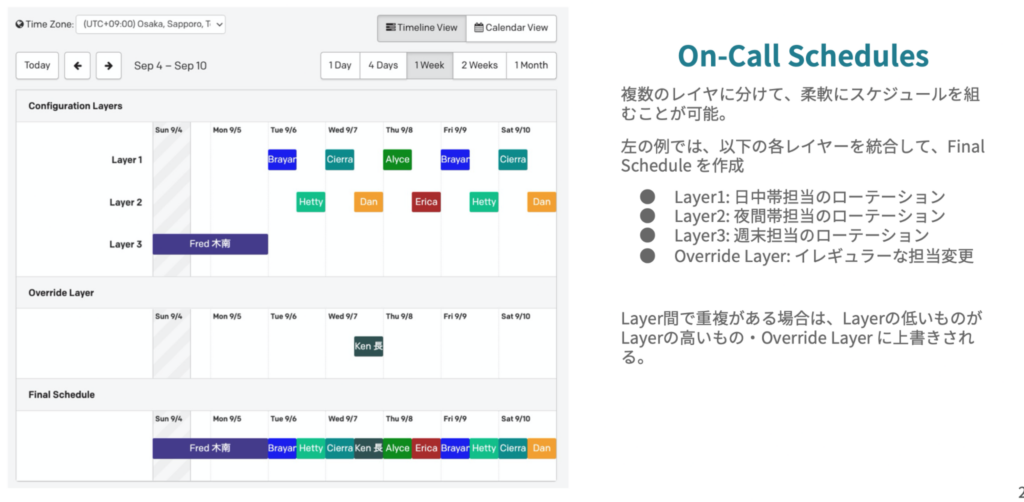Click the last Dan shift in Final Schedule
The image size is (1024, 502).
[541, 449]
